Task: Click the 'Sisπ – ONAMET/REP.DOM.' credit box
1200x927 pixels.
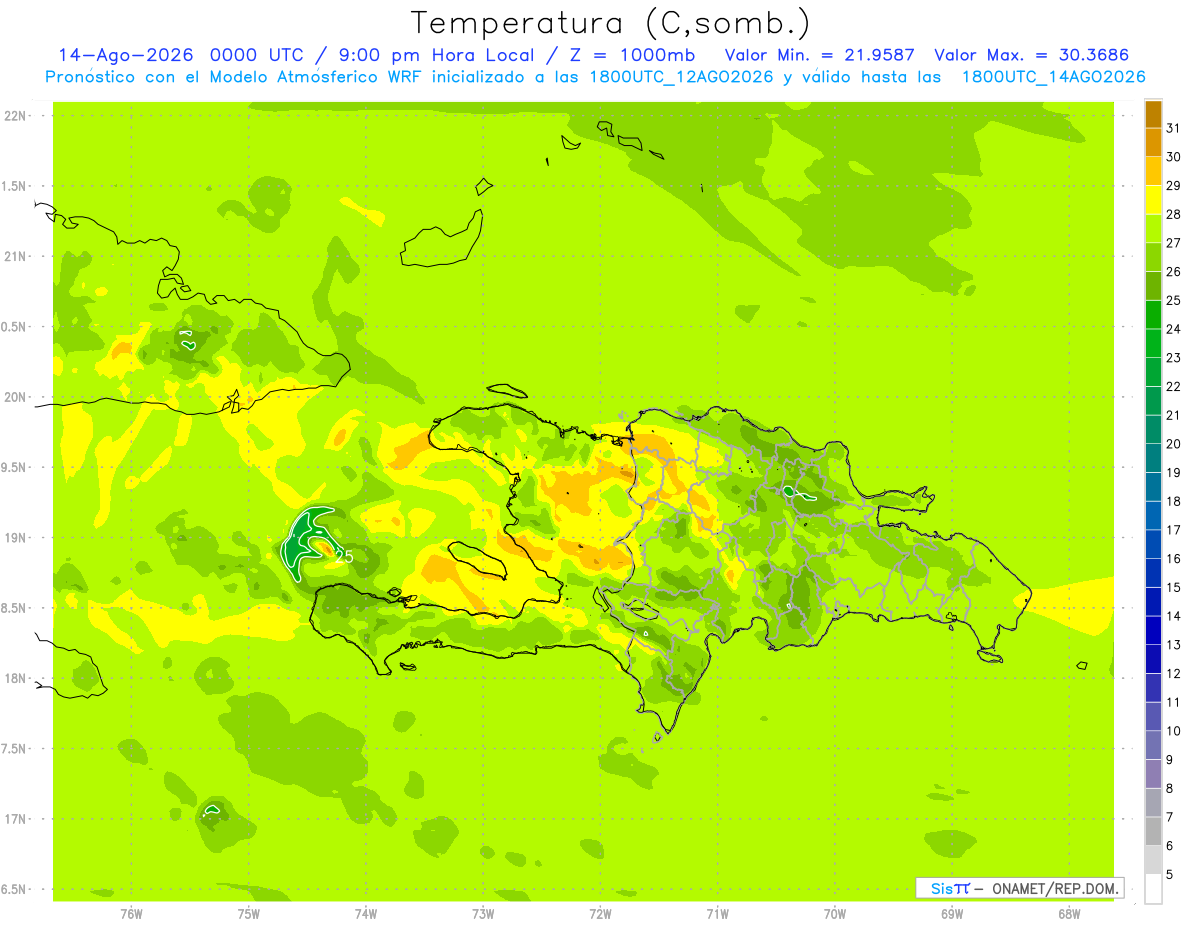Action: (1019, 888)
